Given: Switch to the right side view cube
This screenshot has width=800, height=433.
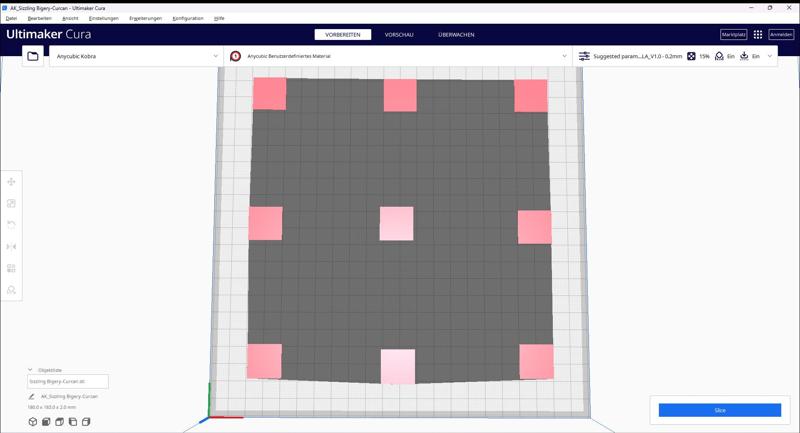Looking at the screenshot, I should (x=86, y=422).
